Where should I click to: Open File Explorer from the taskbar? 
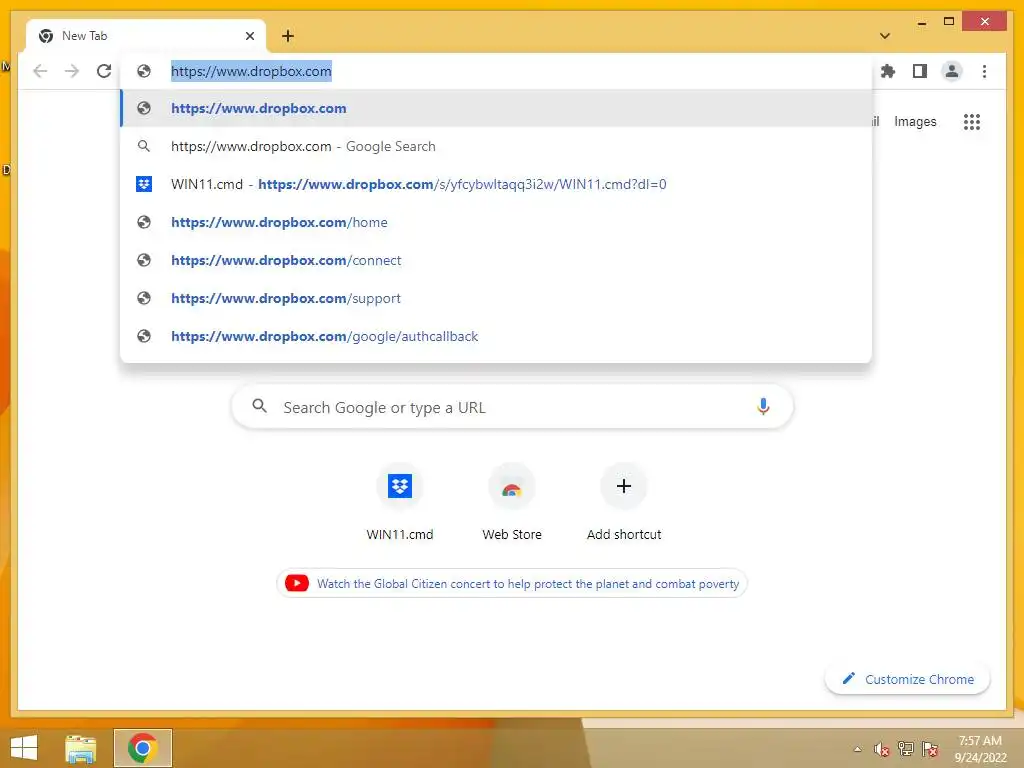click(80, 748)
